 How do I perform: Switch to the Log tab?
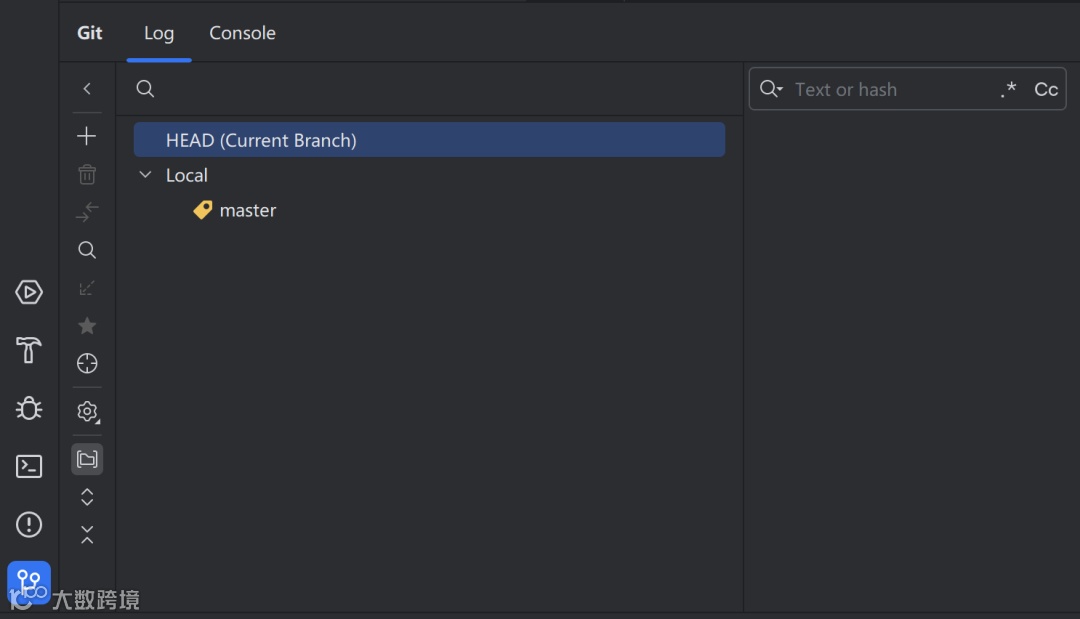[159, 33]
